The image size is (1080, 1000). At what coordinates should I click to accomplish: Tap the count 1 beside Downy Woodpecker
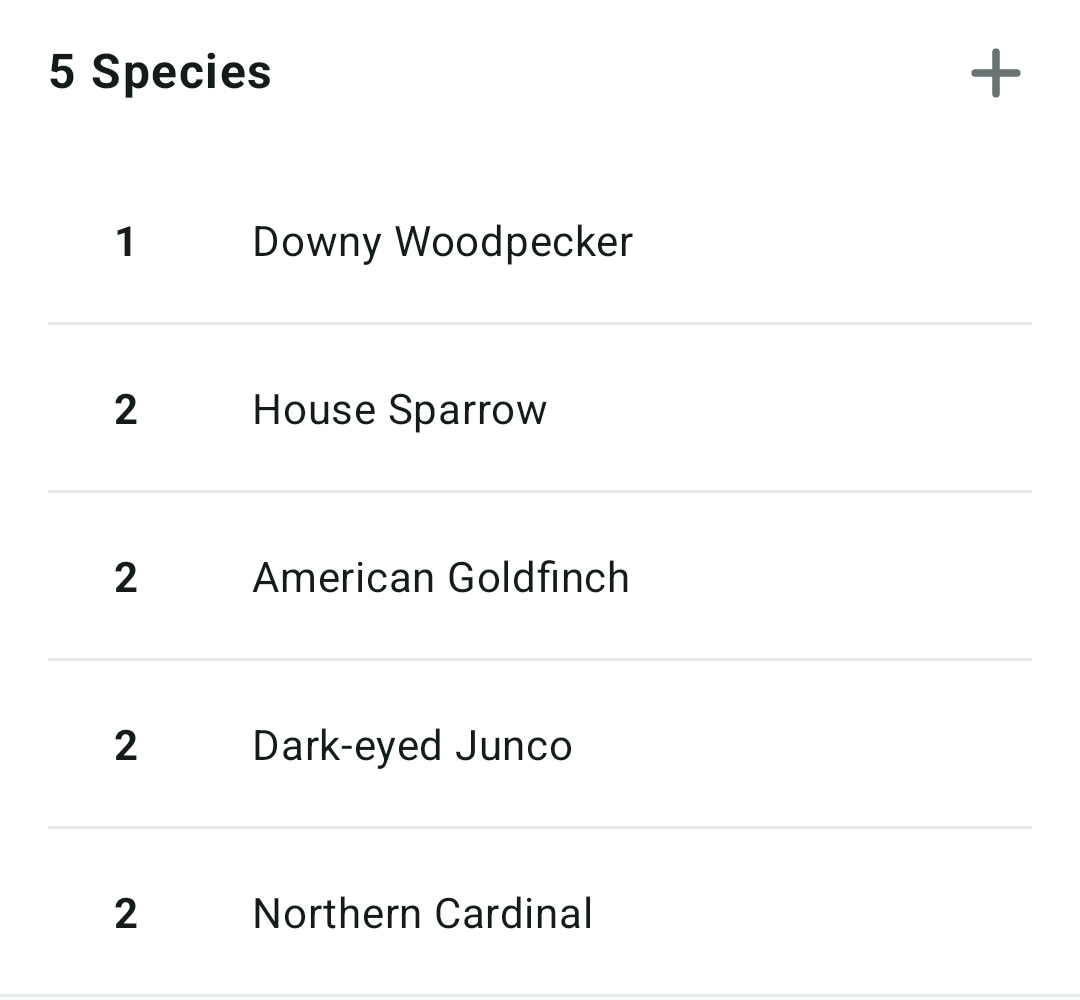125,242
